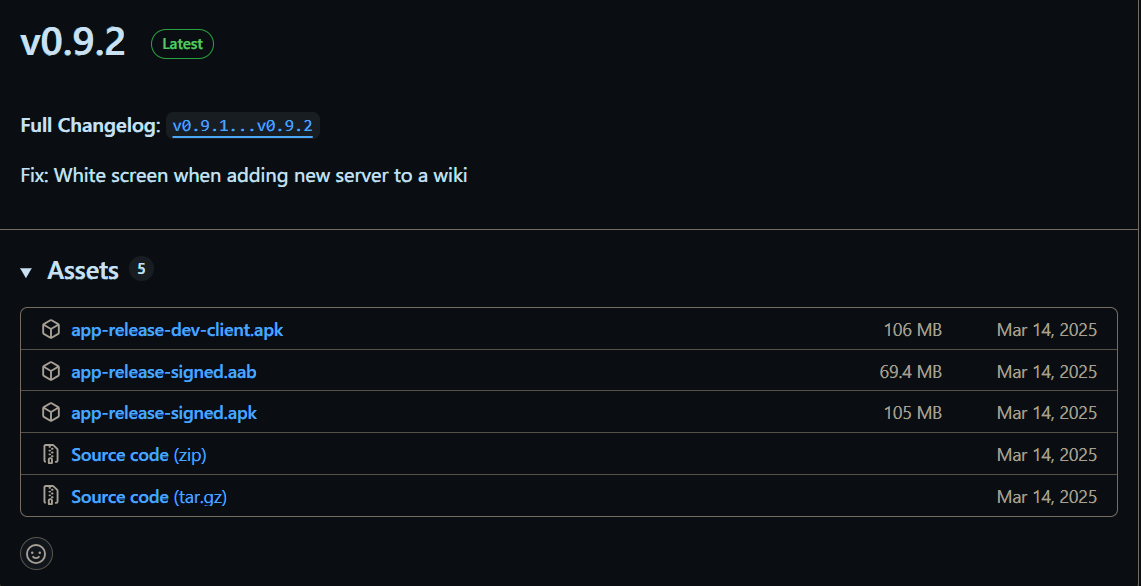This screenshot has width=1141, height=586.
Task: Click the package icon beside app-release-signed.apk
Action: click(51, 413)
